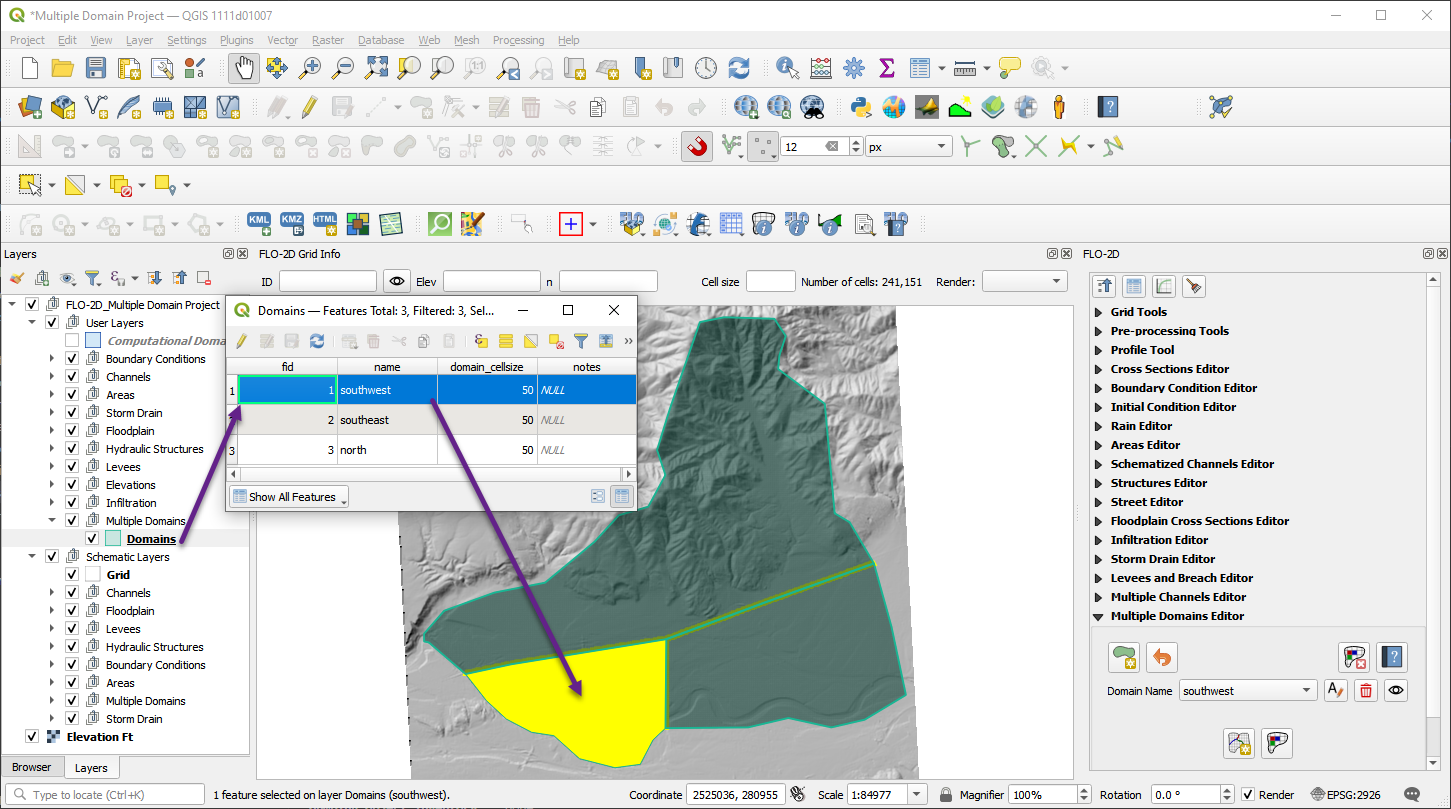Open the Python console icon

(860, 107)
